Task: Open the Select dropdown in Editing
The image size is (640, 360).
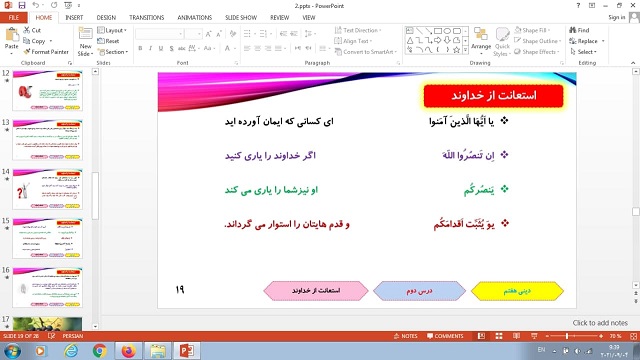Action: [583, 52]
